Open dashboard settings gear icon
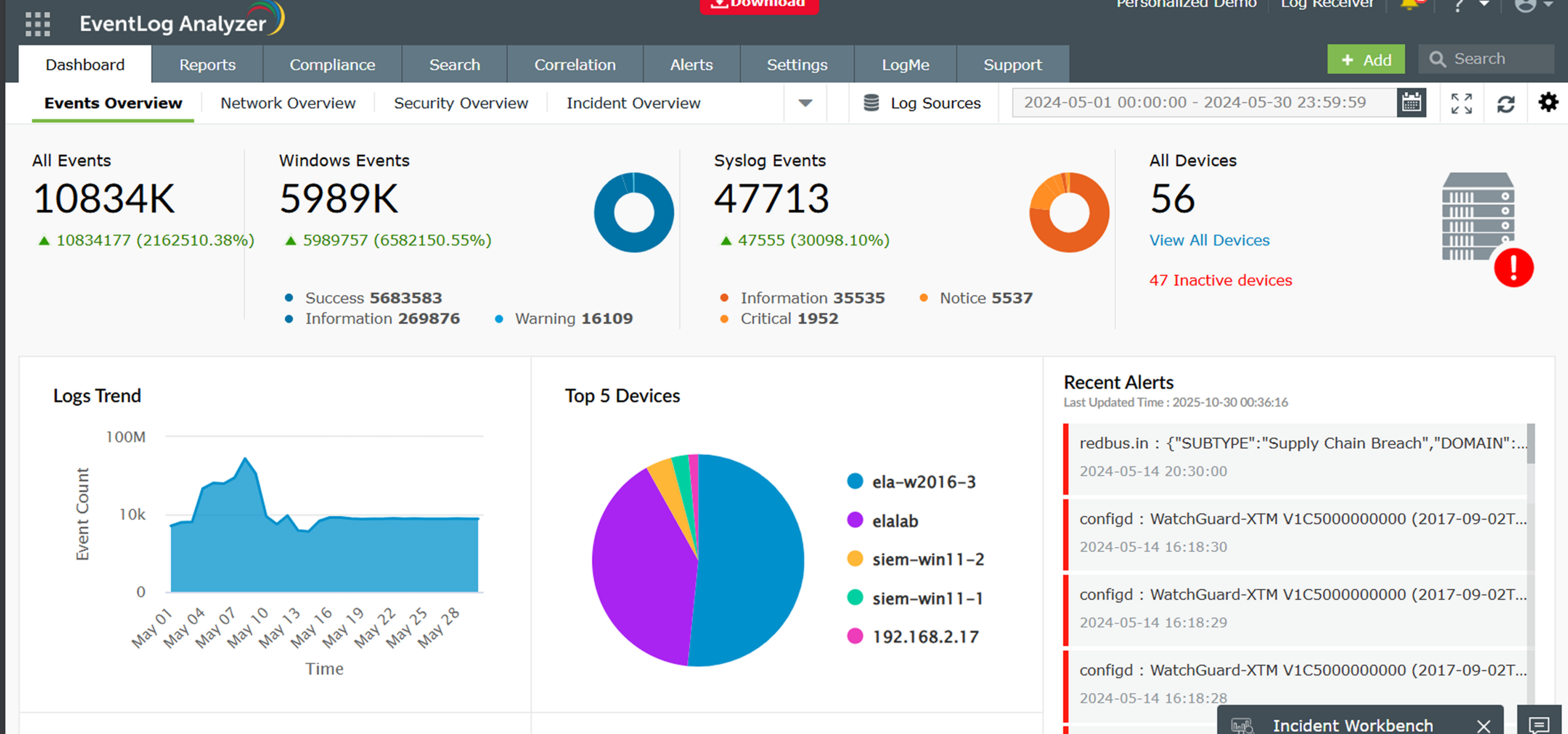The height and width of the screenshot is (734, 1568). click(1548, 102)
